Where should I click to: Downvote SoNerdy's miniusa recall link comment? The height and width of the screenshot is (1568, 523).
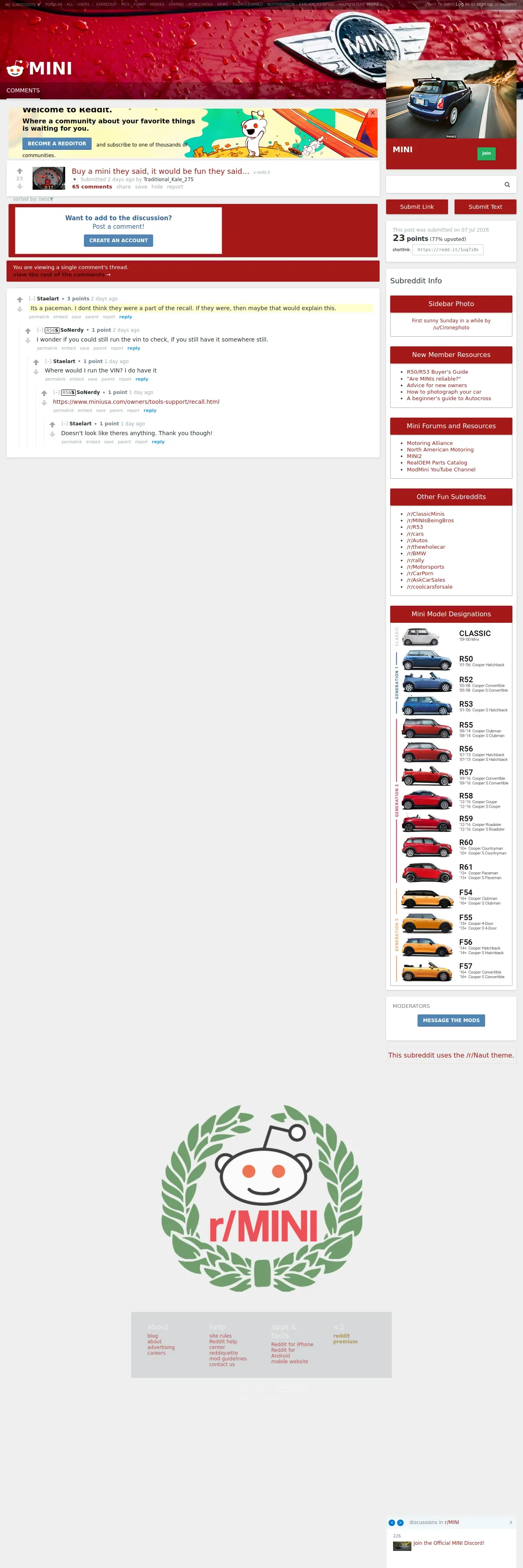44,403
